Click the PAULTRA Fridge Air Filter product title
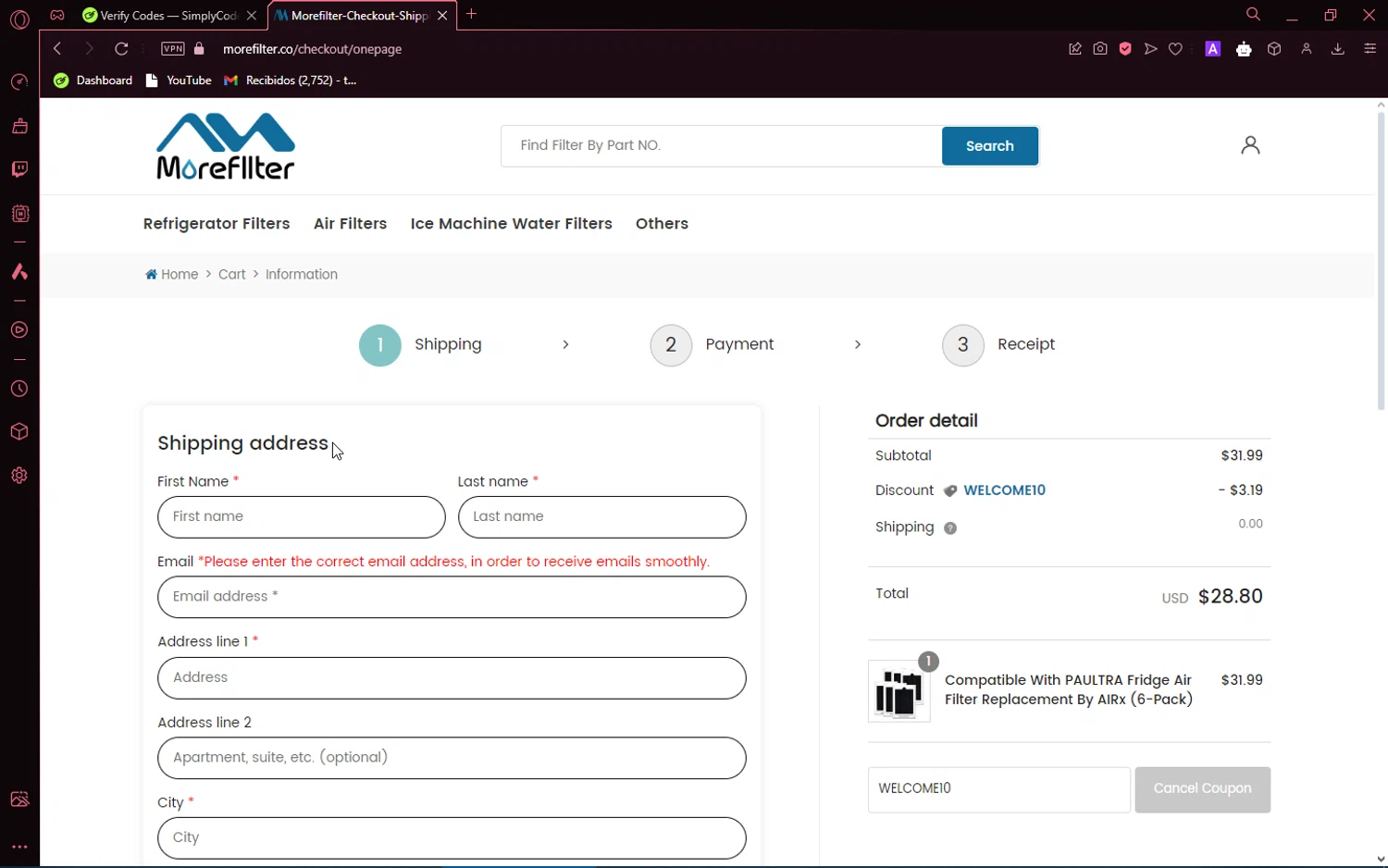 (1069, 690)
